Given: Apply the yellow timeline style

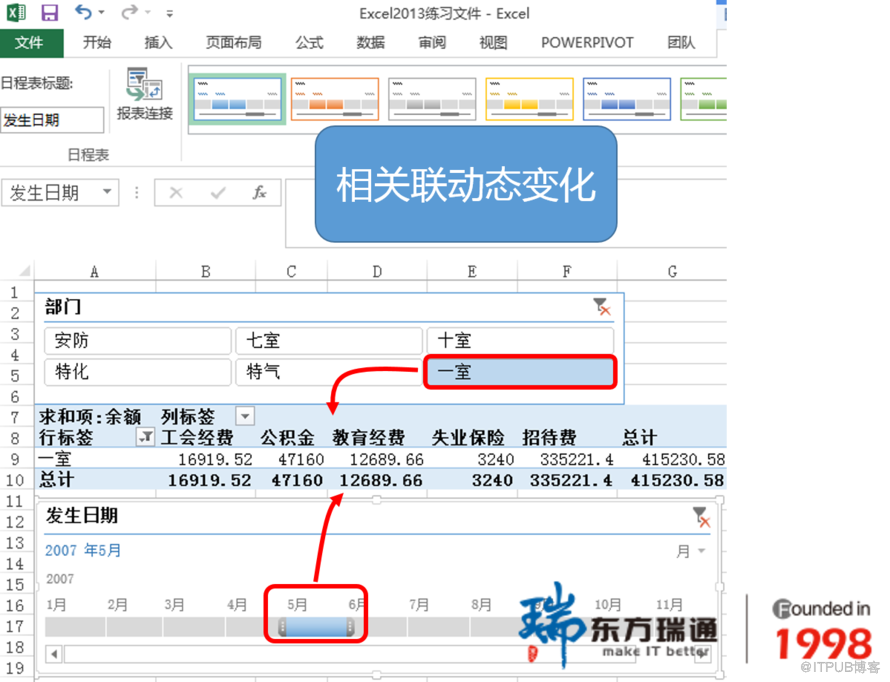Looking at the screenshot, I should click(x=530, y=99).
